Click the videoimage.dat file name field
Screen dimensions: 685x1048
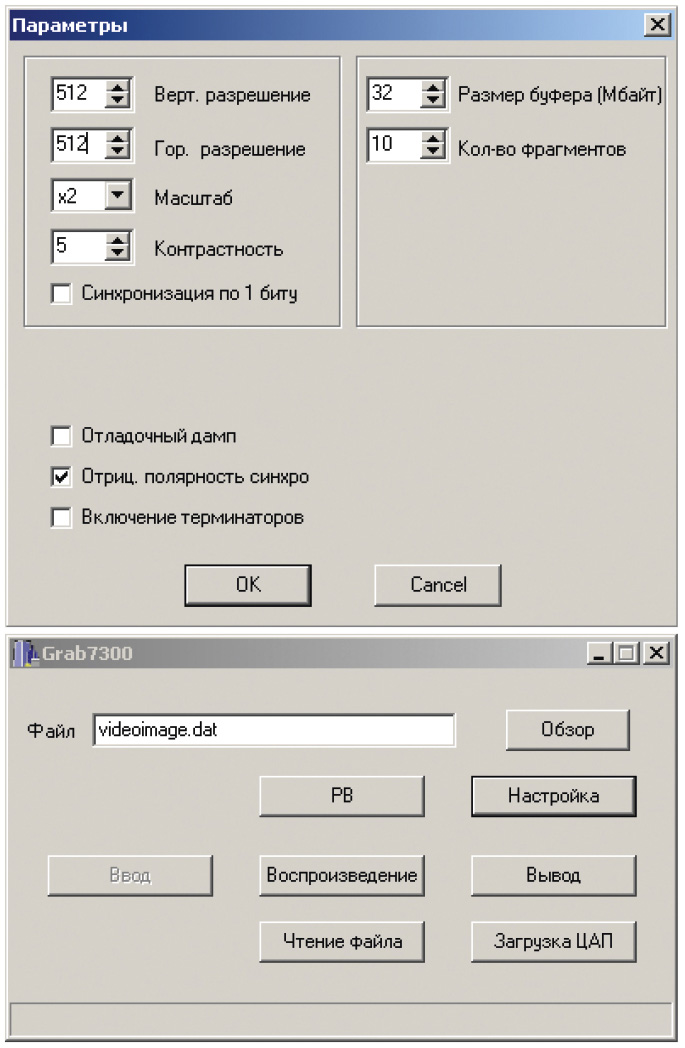[274, 730]
